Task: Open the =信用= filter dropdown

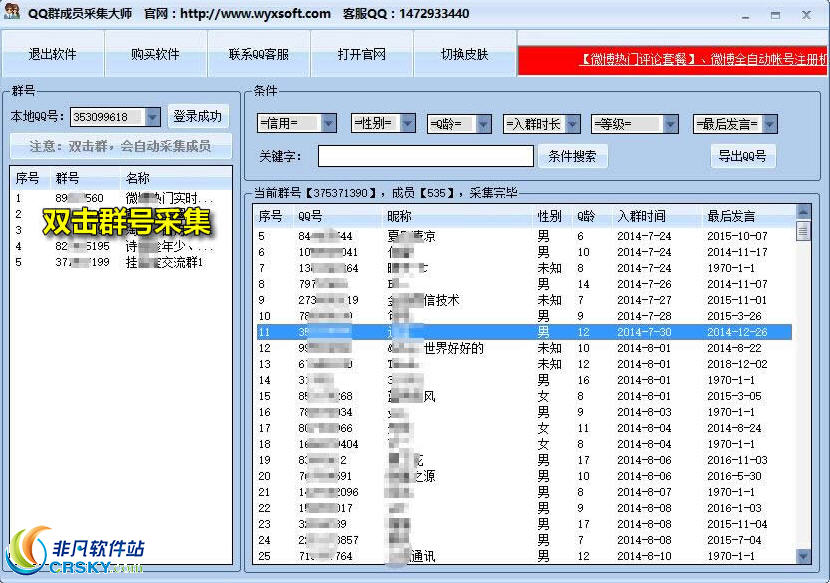Action: click(328, 123)
